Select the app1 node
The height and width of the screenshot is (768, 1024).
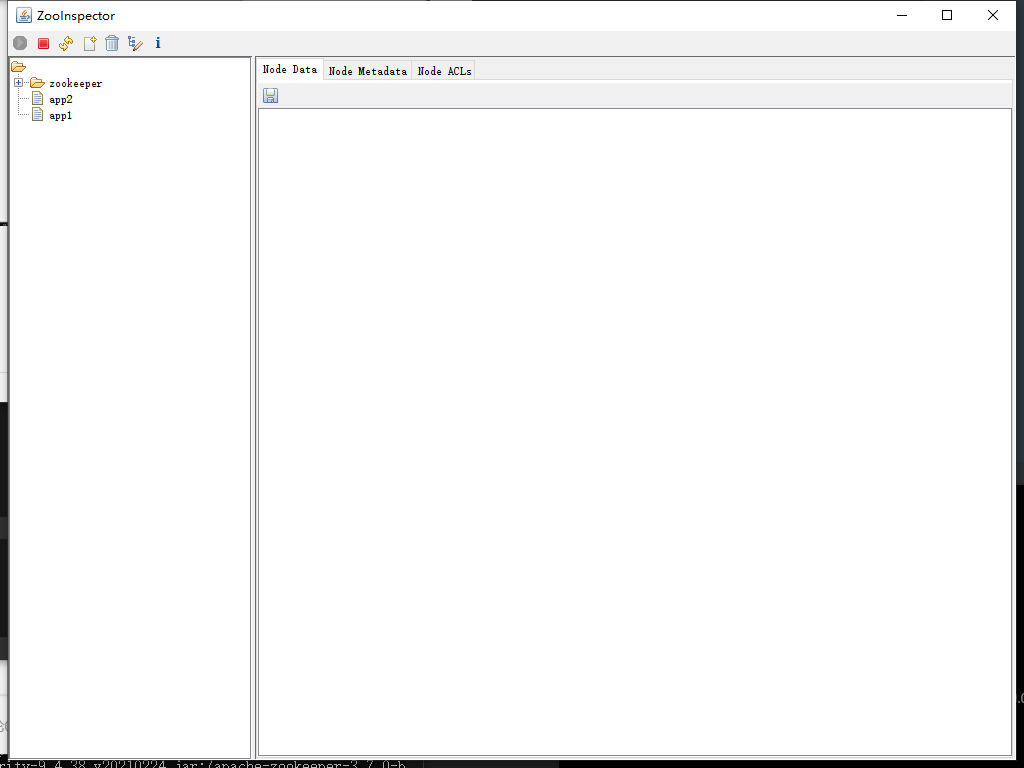pyautogui.click(x=59, y=115)
